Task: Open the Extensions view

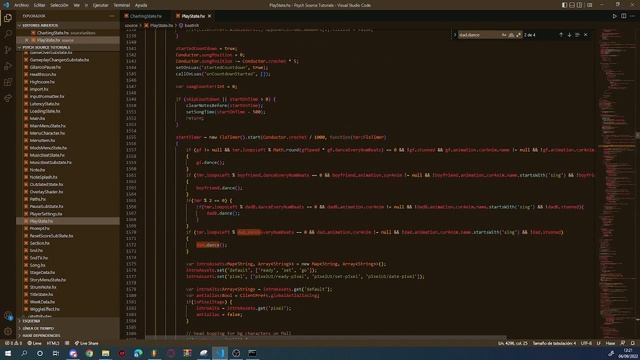Action: [8, 82]
